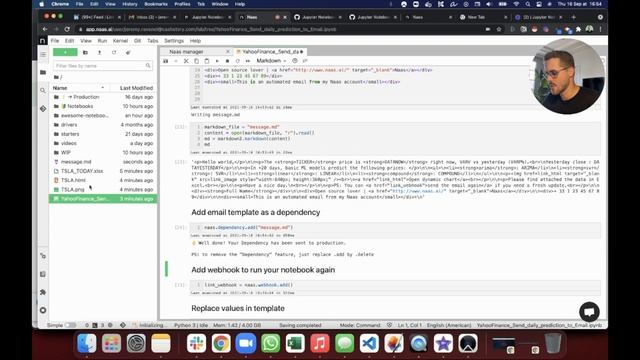
Task: Cut the selected cell with scissors icon
Action: pos(186,61)
